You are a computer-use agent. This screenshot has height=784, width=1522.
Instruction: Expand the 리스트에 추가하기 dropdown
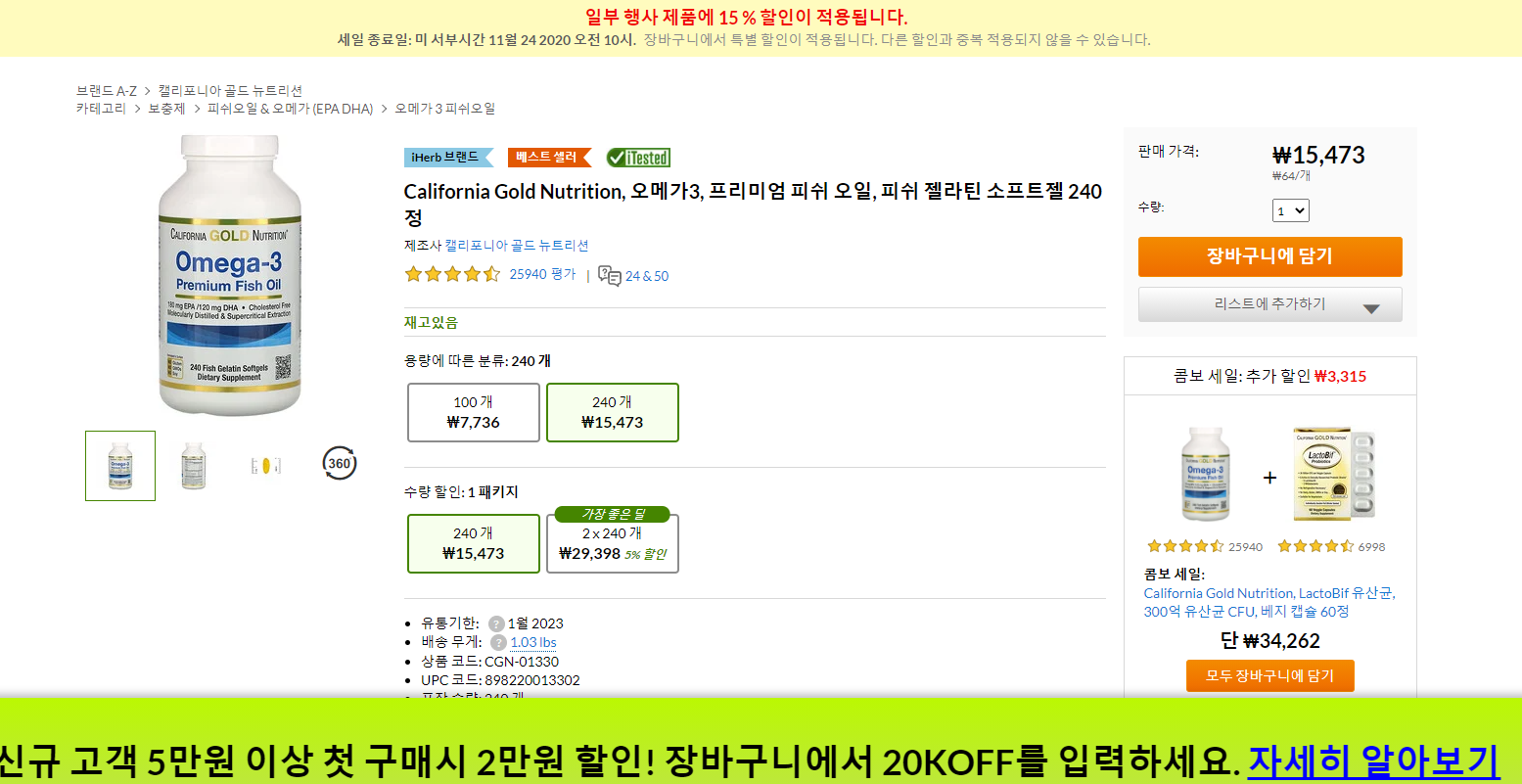coord(1270,304)
